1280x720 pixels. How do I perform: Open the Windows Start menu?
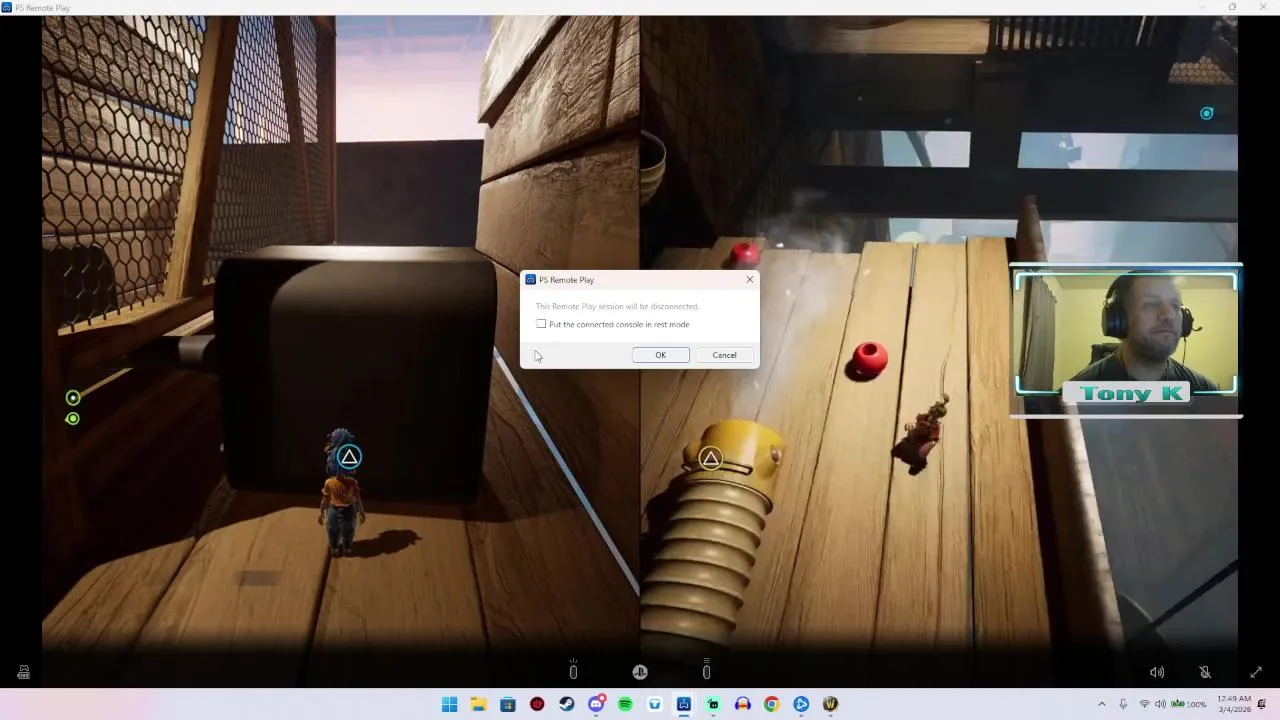pyautogui.click(x=449, y=704)
